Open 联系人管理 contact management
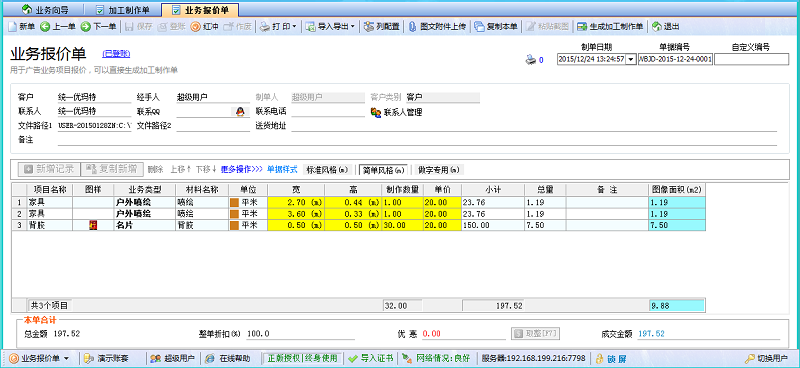Image resolution: width=800 pixels, height=368 pixels. point(397,112)
